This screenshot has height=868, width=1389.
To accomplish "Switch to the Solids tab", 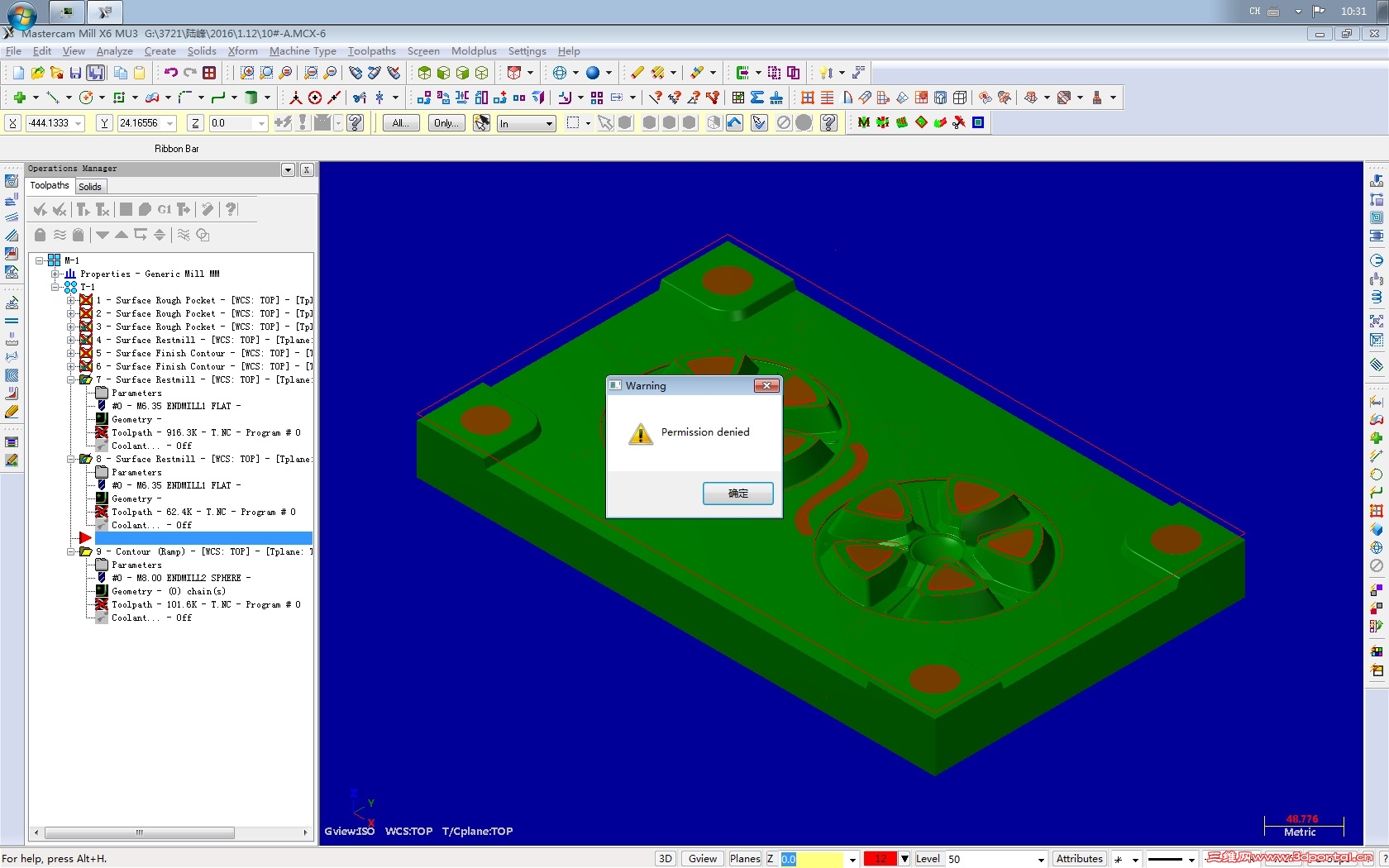I will point(90,187).
